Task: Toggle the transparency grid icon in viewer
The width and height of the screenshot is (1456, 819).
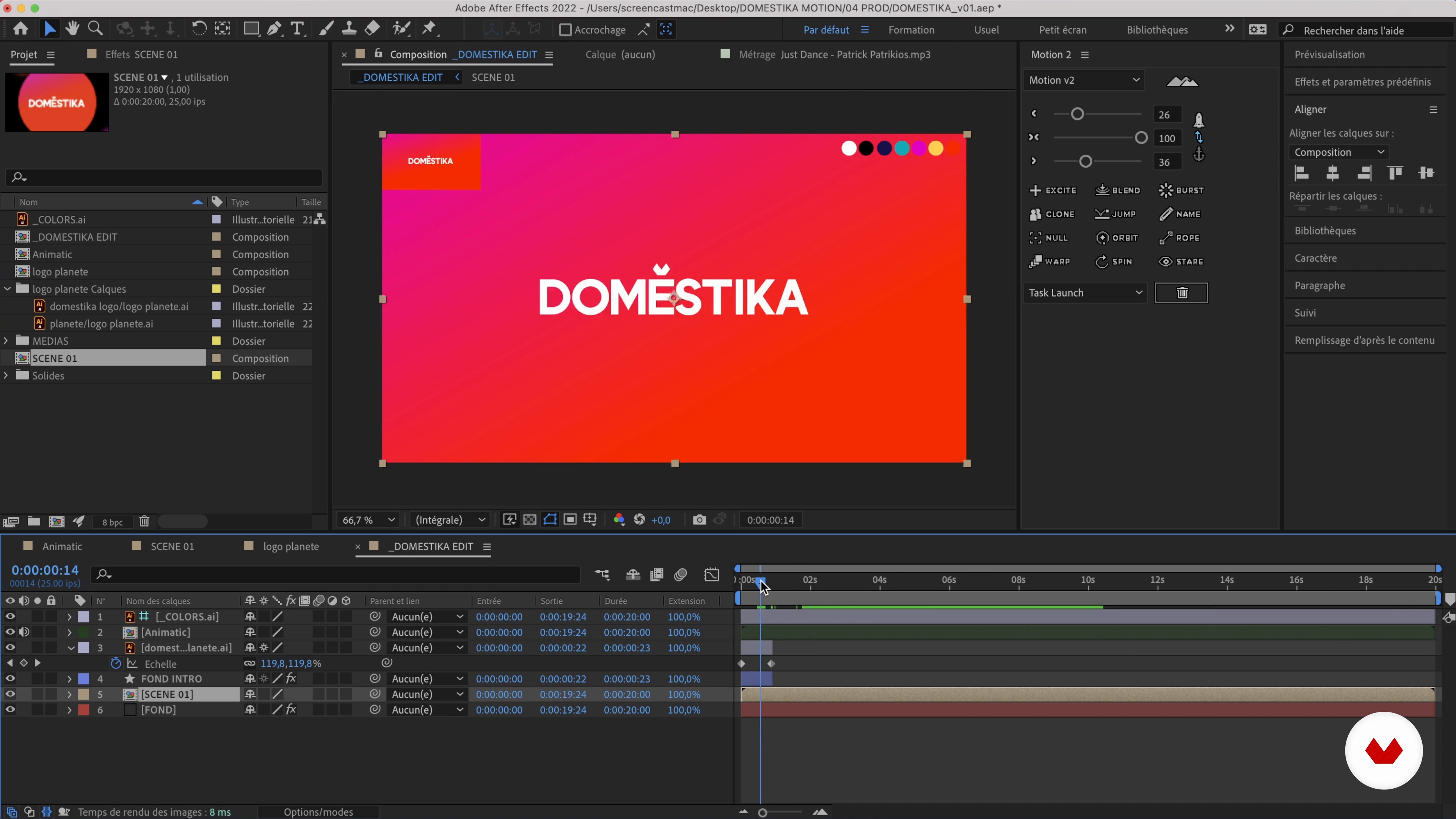Action: coord(530,520)
